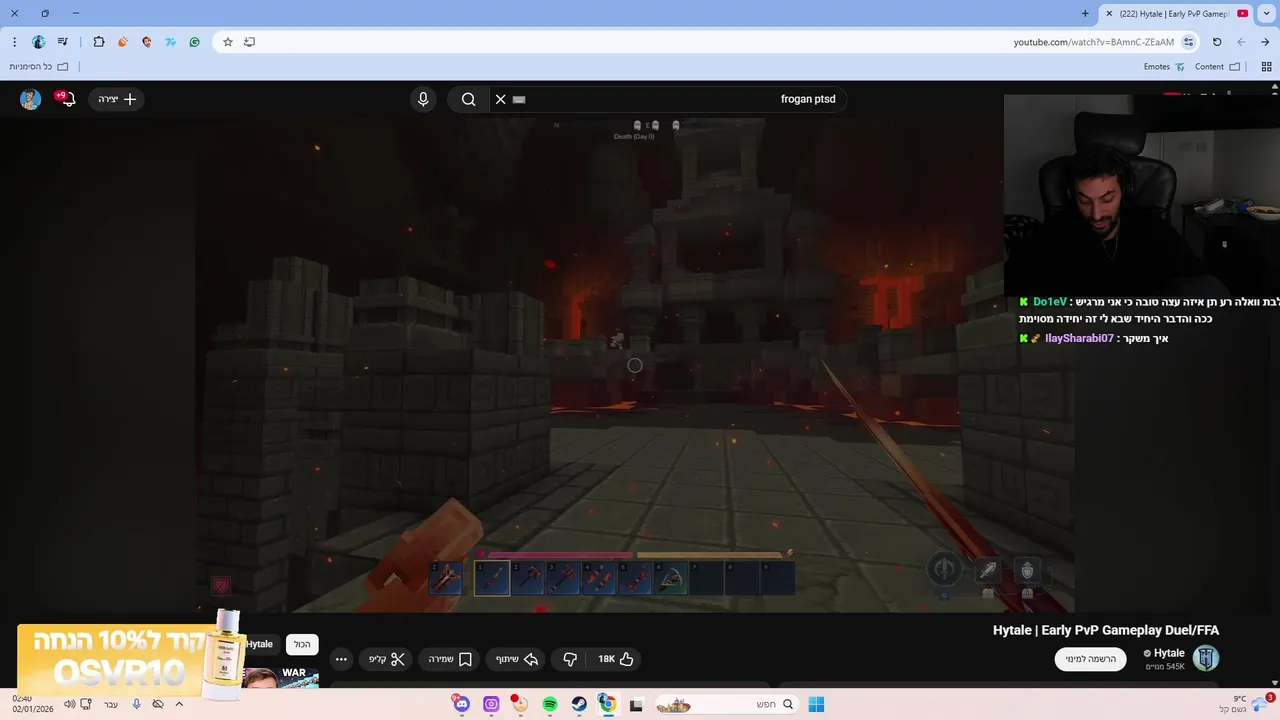Viewport: 1280px width, 720px height.
Task: Close the Hytale YouTube tab
Action: pyautogui.click(x=1109, y=14)
